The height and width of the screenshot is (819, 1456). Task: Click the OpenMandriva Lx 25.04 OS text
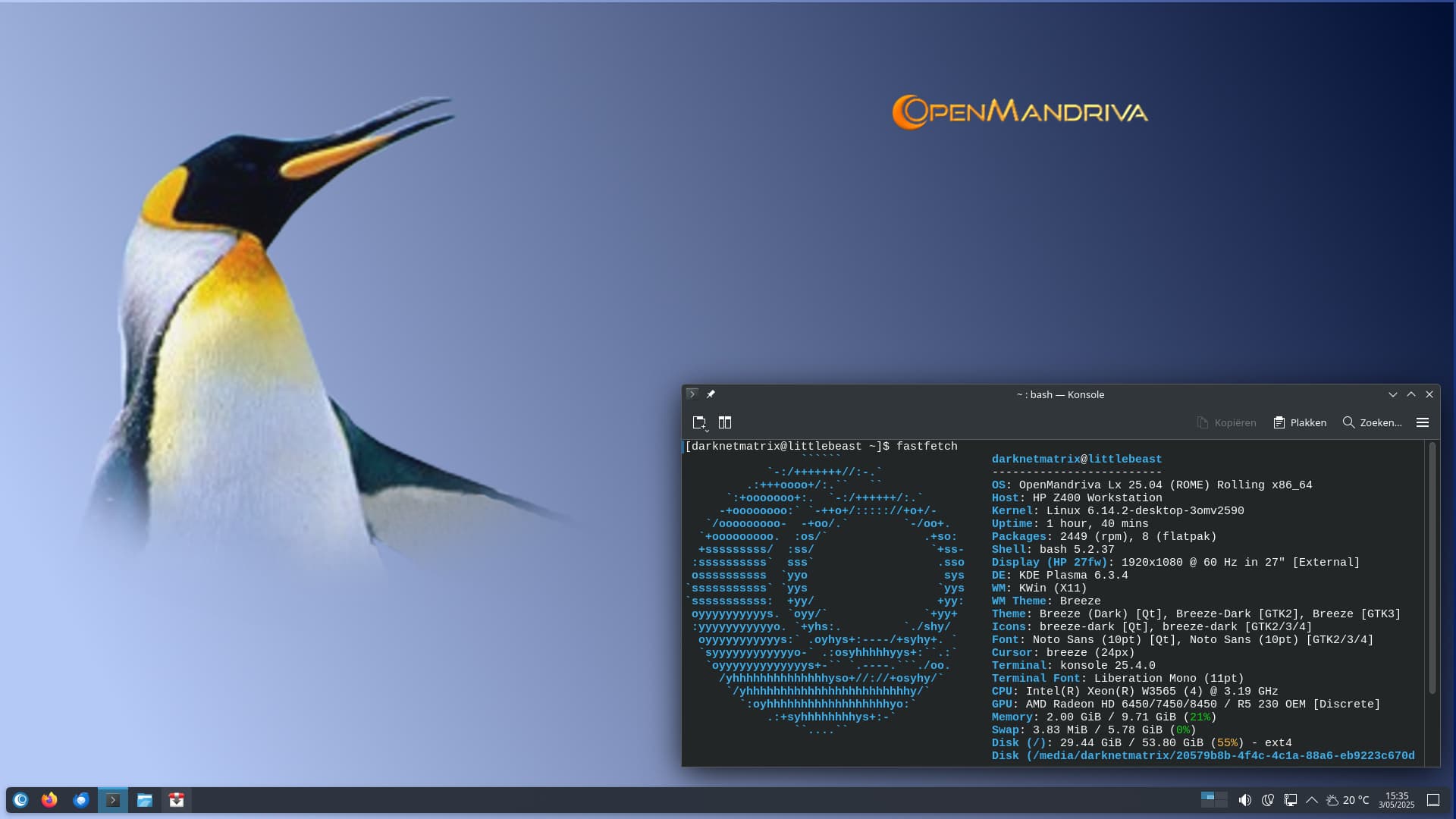(x=1090, y=485)
